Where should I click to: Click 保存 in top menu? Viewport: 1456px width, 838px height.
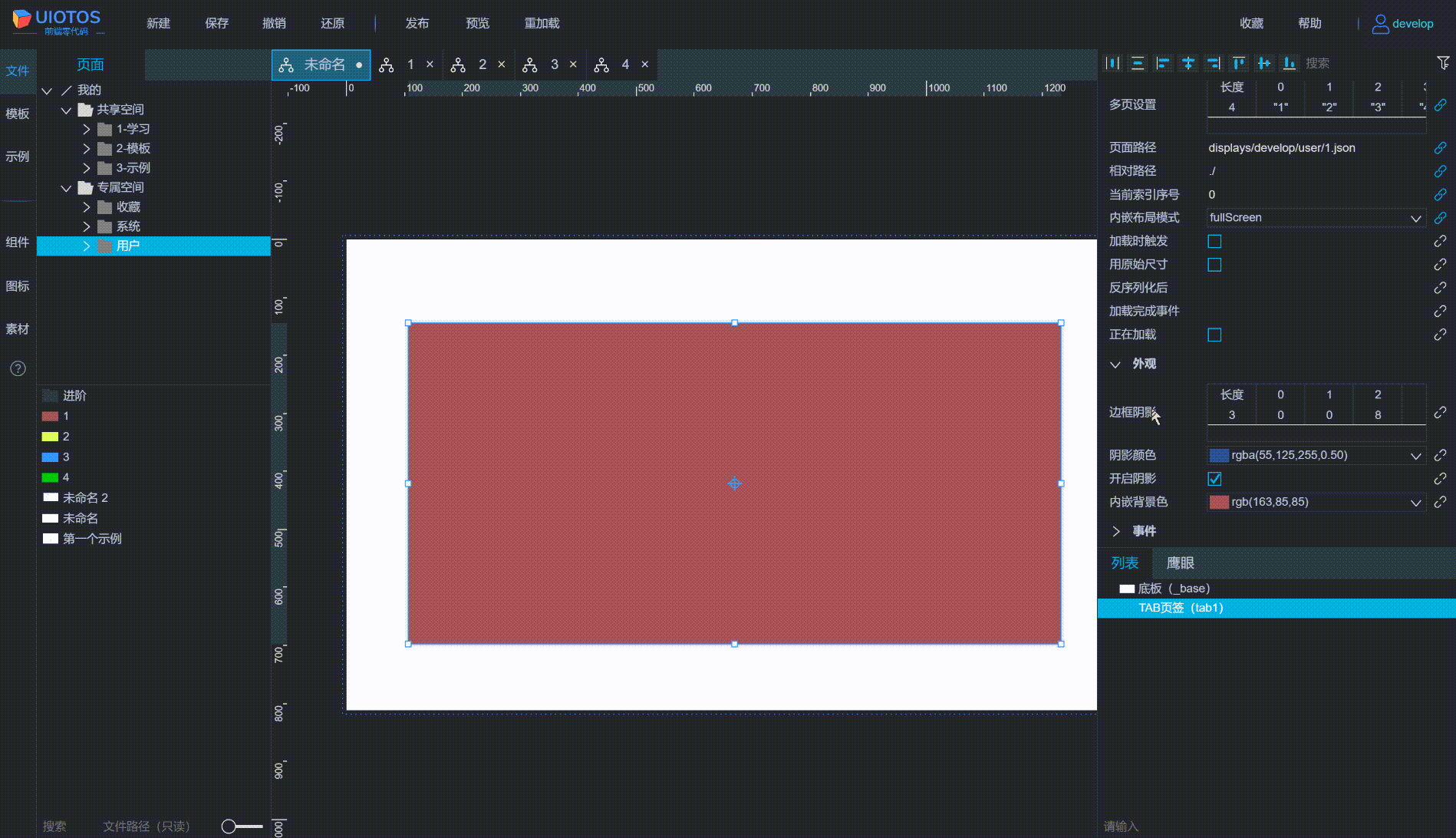click(216, 24)
